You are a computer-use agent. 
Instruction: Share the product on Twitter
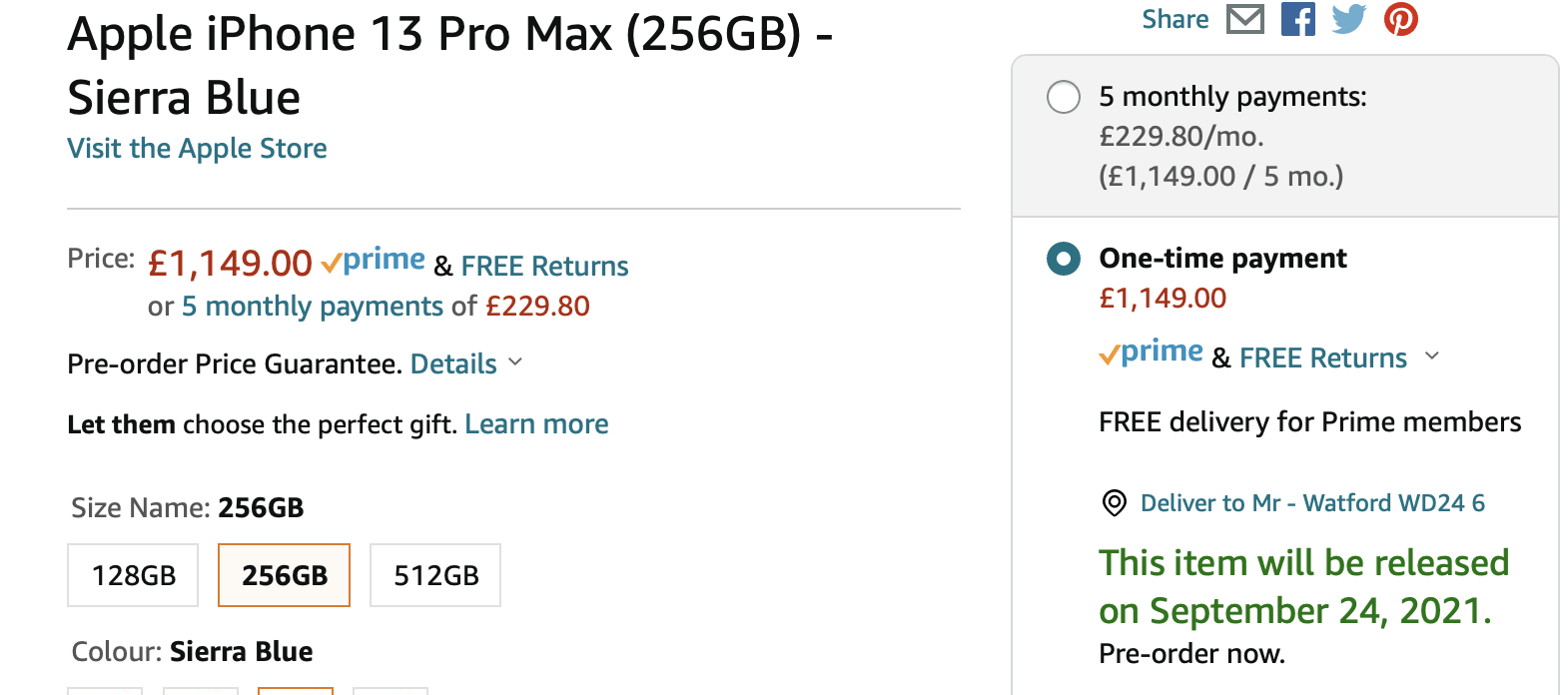1348,19
